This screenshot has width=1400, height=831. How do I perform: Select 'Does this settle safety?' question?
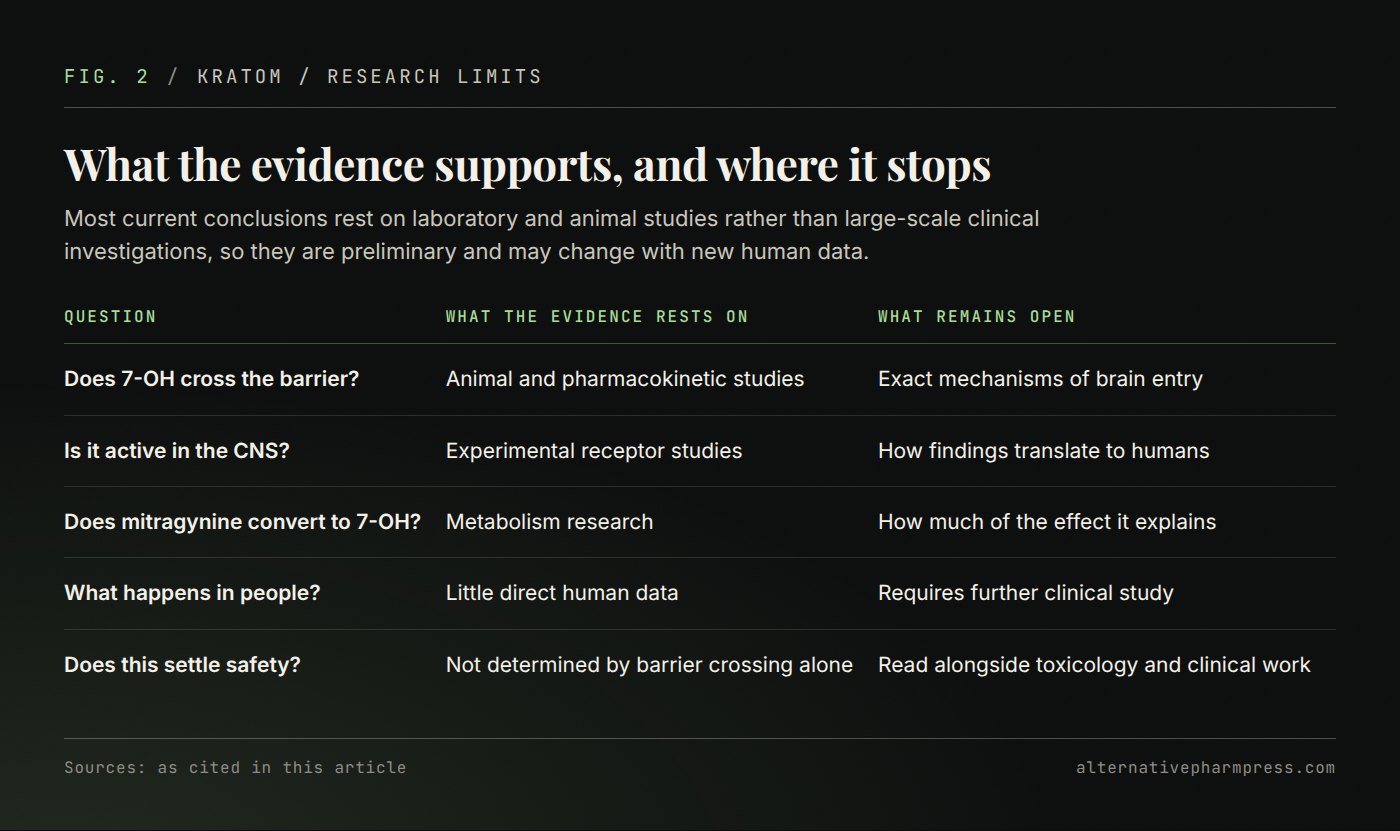click(182, 665)
